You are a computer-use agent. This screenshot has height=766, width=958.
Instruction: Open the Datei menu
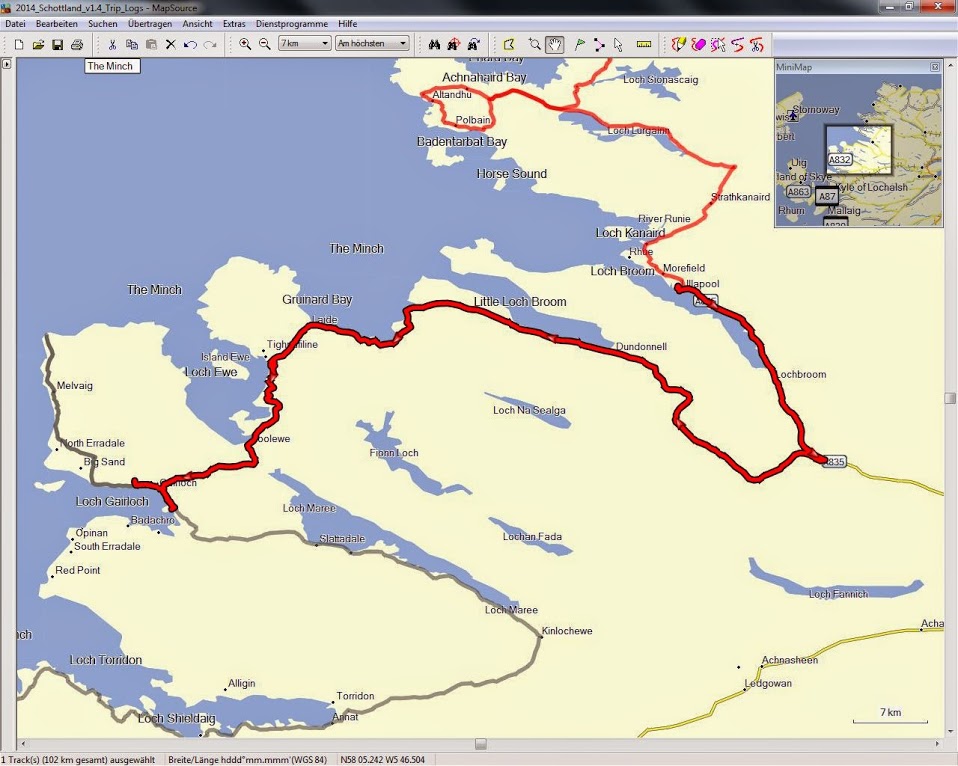tap(15, 23)
